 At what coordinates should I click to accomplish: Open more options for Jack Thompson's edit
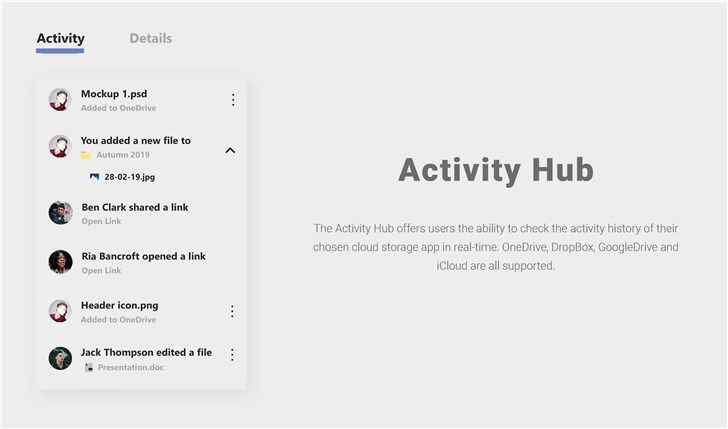click(233, 355)
